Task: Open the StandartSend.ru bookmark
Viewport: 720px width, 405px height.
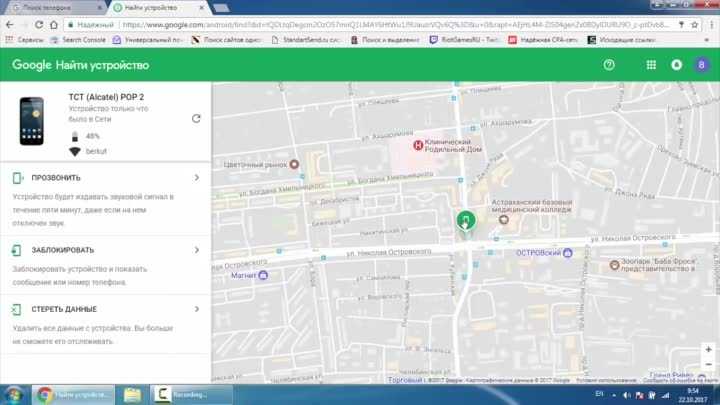Action: [306, 40]
